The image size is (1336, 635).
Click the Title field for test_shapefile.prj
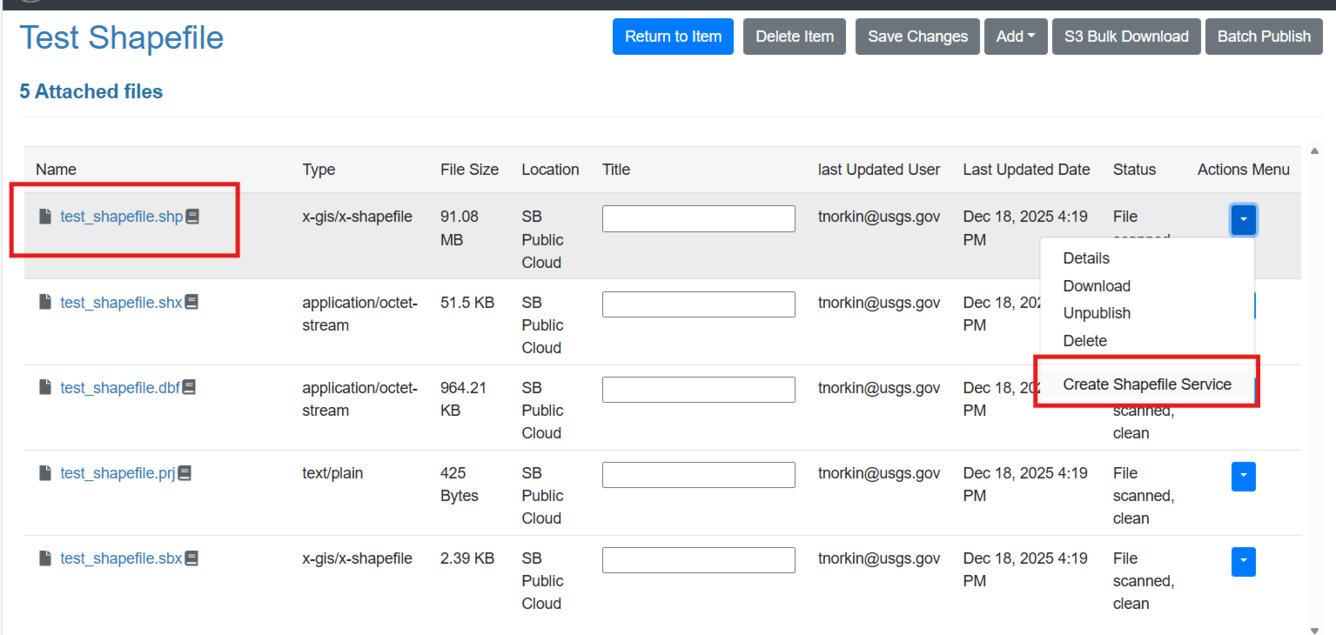coord(698,474)
